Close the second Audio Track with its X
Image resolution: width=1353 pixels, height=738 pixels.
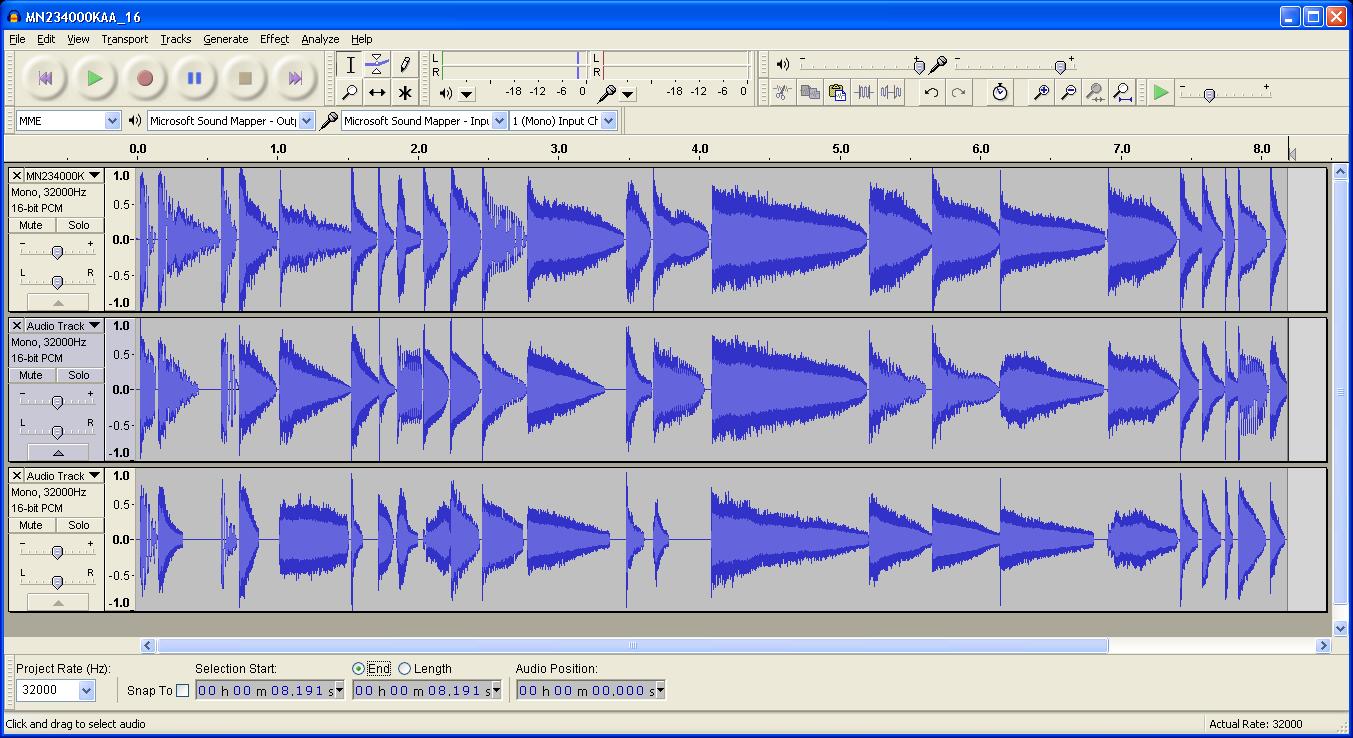pyautogui.click(x=16, y=326)
